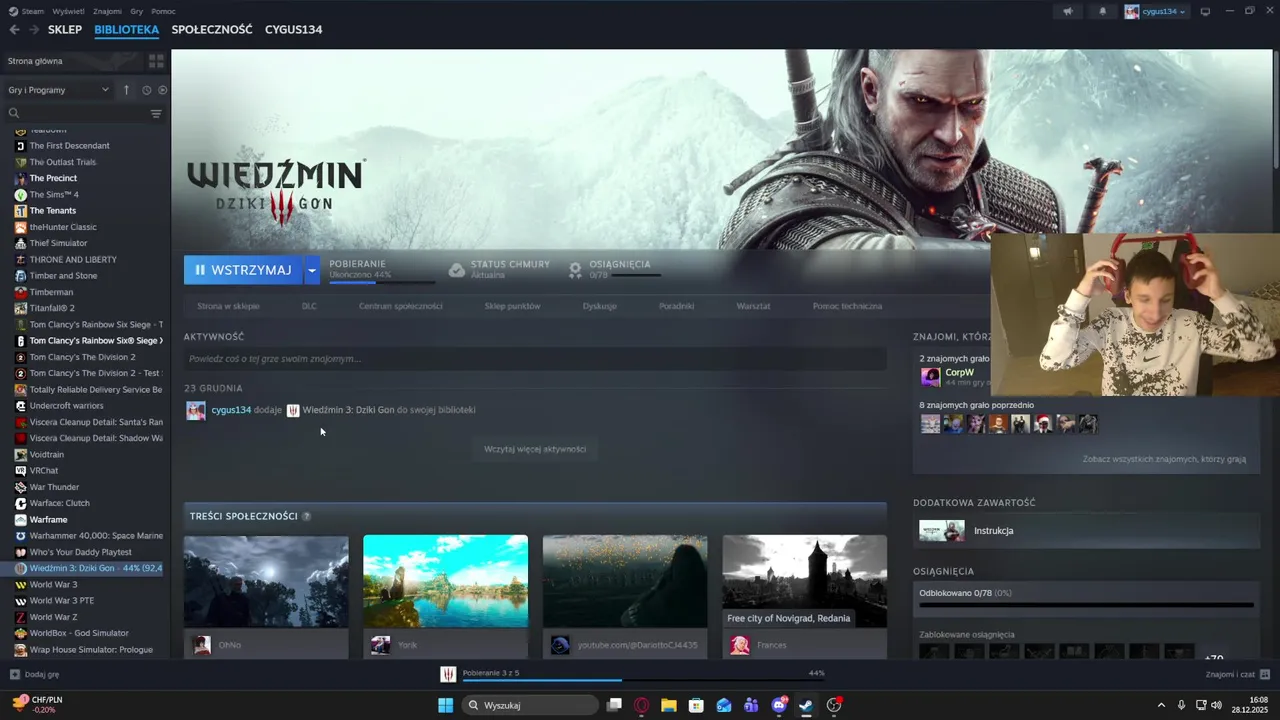Select friend CorpW
The height and width of the screenshot is (720, 1280).
coord(959,373)
